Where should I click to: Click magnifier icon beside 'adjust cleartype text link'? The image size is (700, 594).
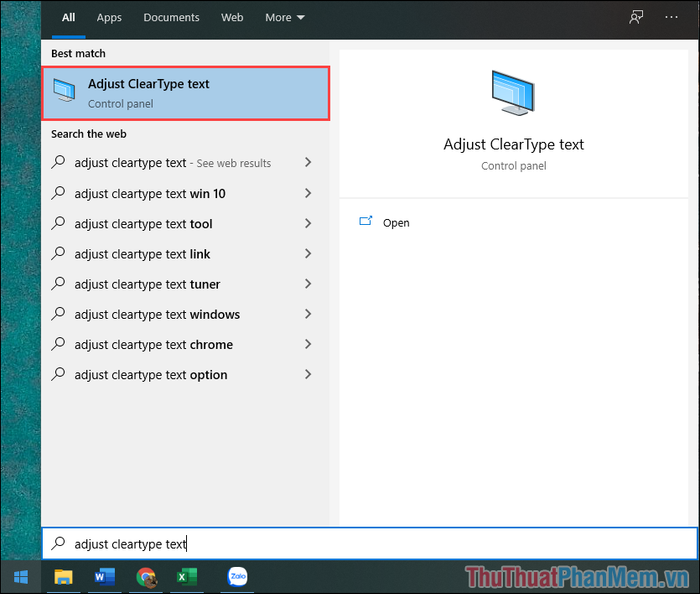click(x=58, y=253)
